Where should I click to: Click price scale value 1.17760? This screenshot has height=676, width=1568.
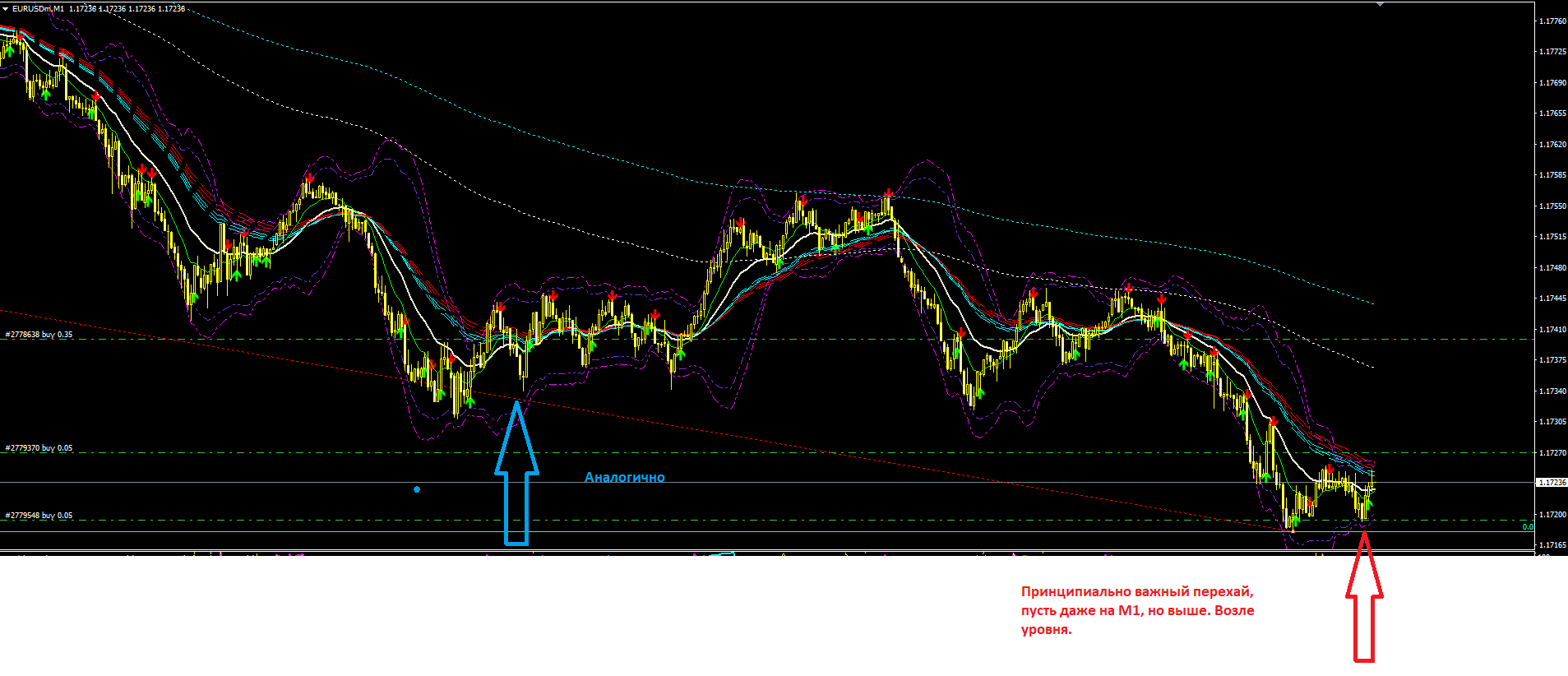pyautogui.click(x=1552, y=21)
